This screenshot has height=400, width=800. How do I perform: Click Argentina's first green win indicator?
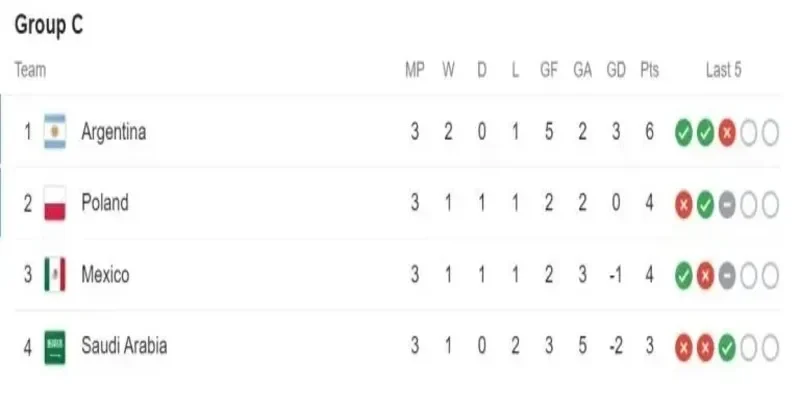pyautogui.click(x=684, y=132)
